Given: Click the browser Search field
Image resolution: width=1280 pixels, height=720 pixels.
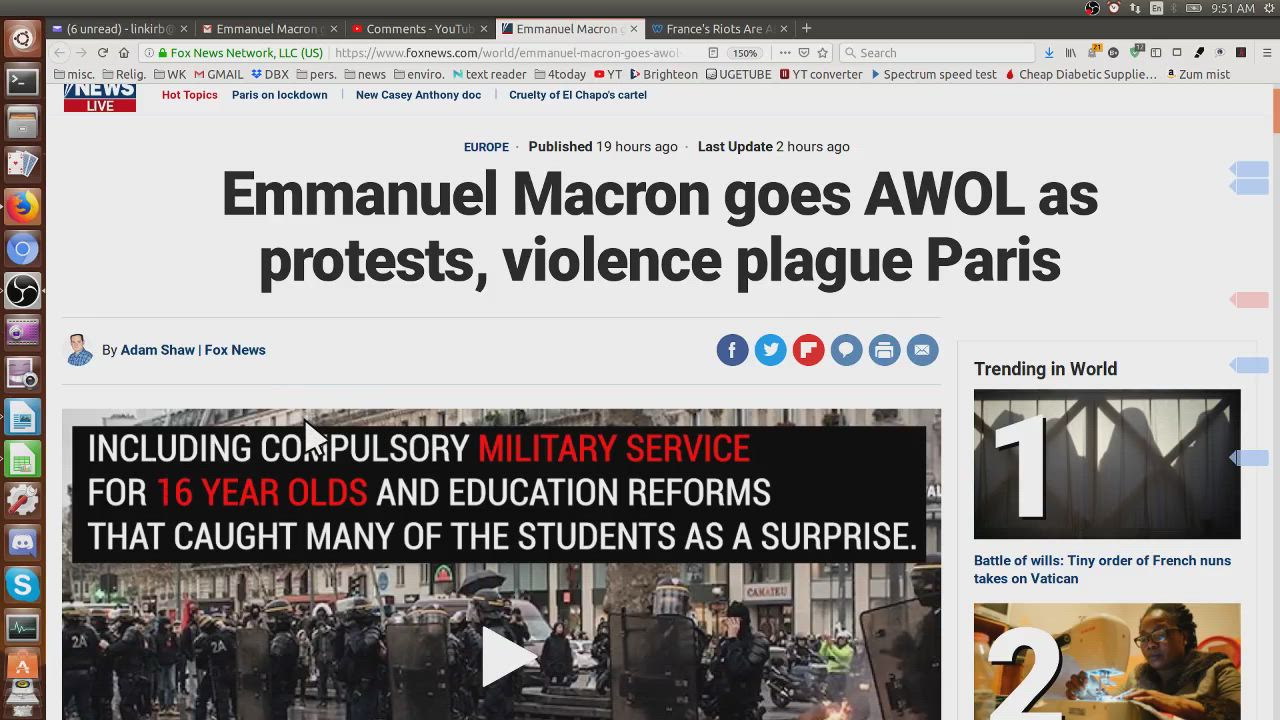Looking at the screenshot, I should pos(936,53).
